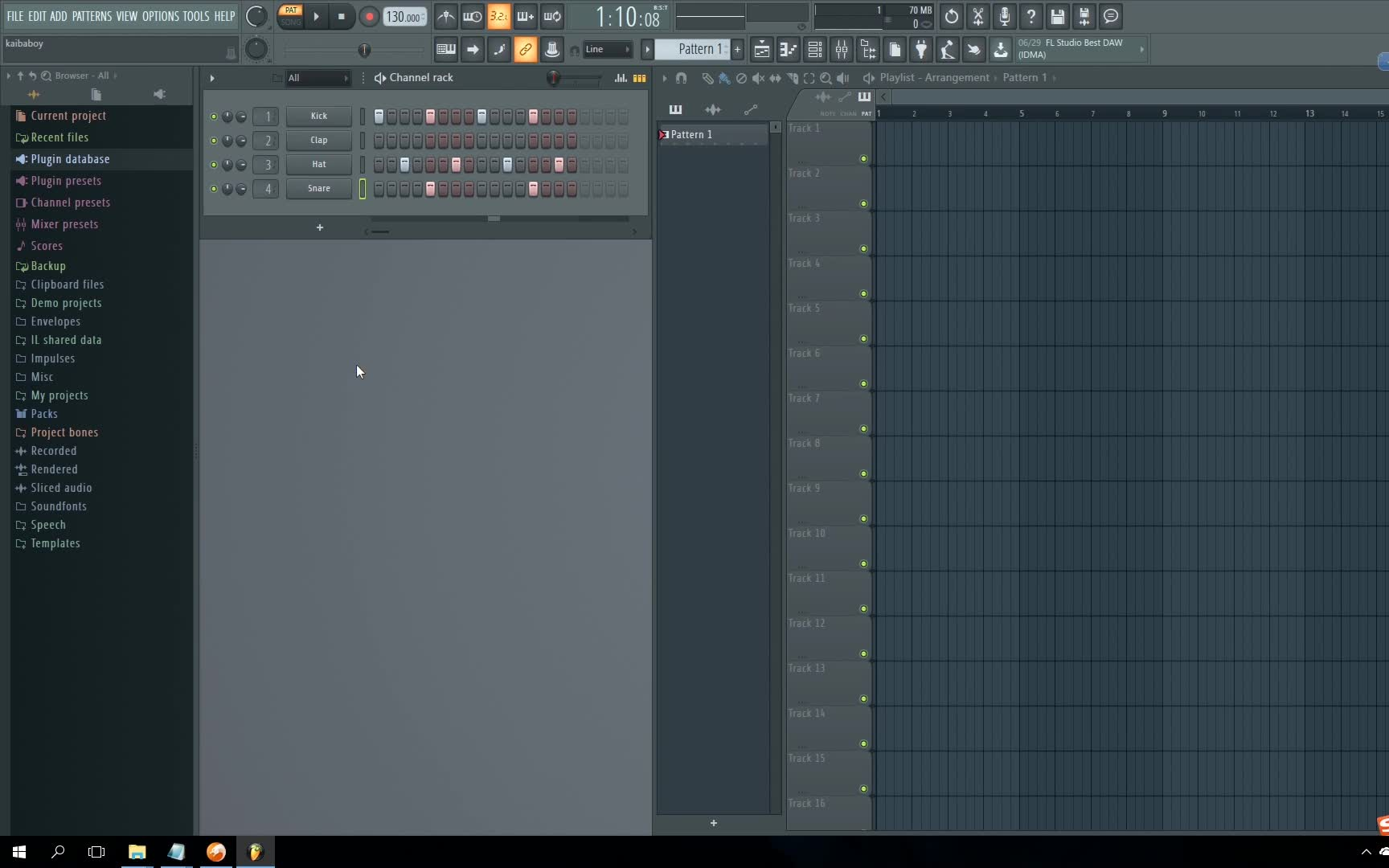Open the Plugin picker icon

pyautogui.click(x=922, y=49)
